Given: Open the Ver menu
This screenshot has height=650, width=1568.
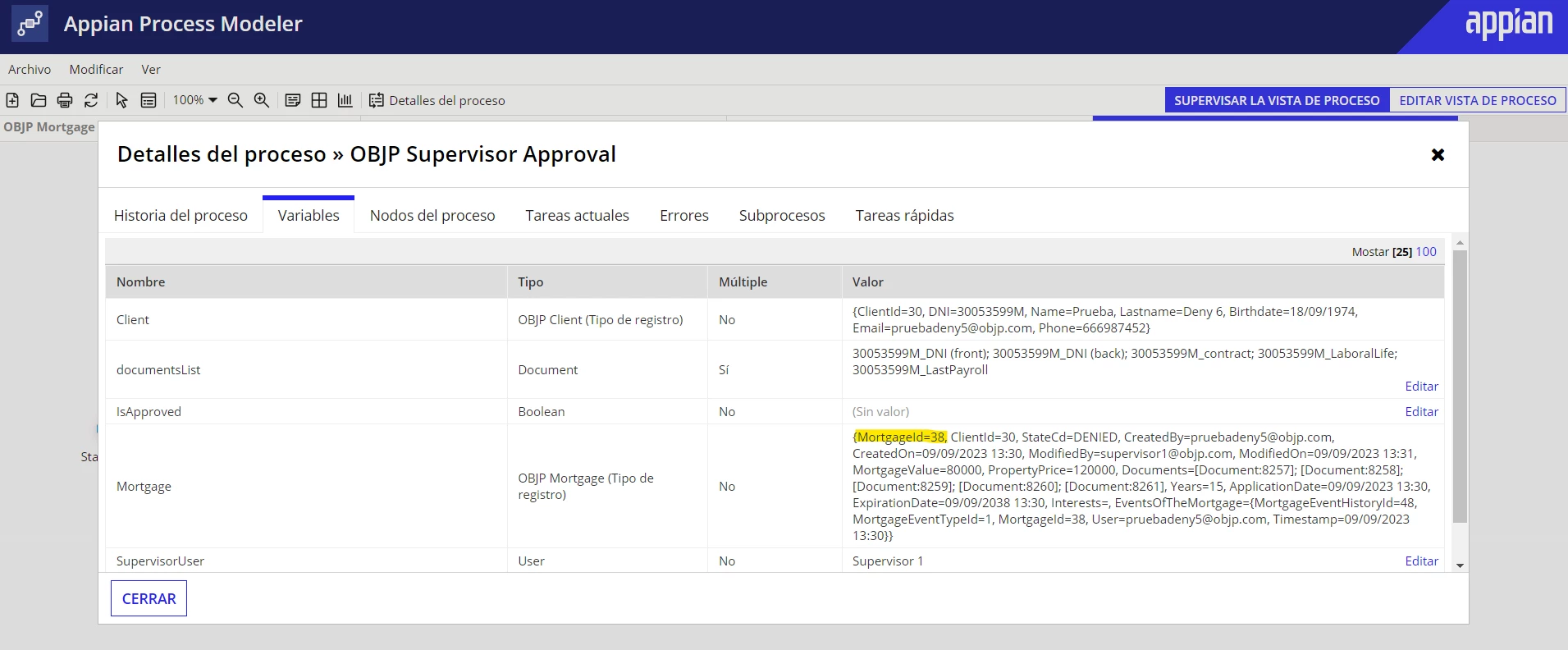Looking at the screenshot, I should pos(151,69).
